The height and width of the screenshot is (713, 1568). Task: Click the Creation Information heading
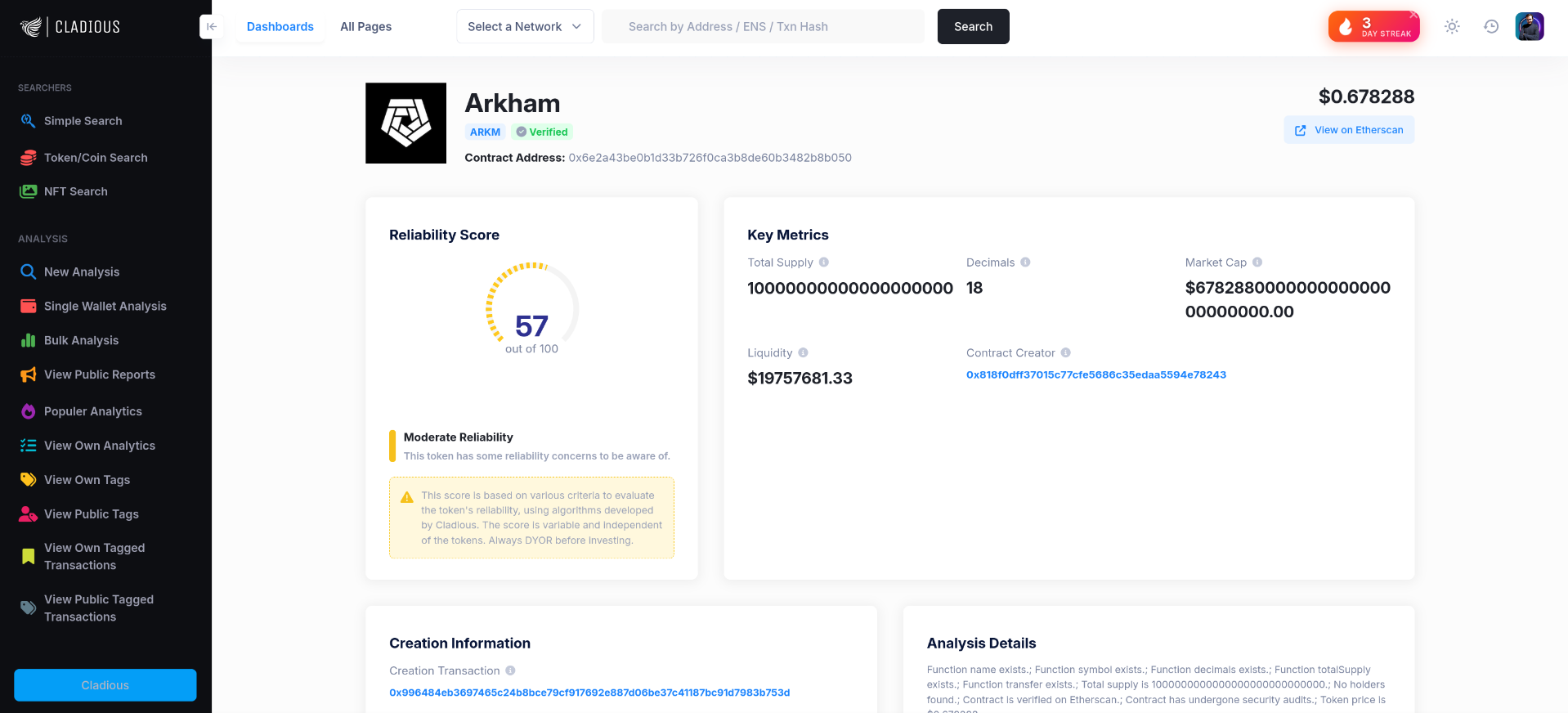459,643
